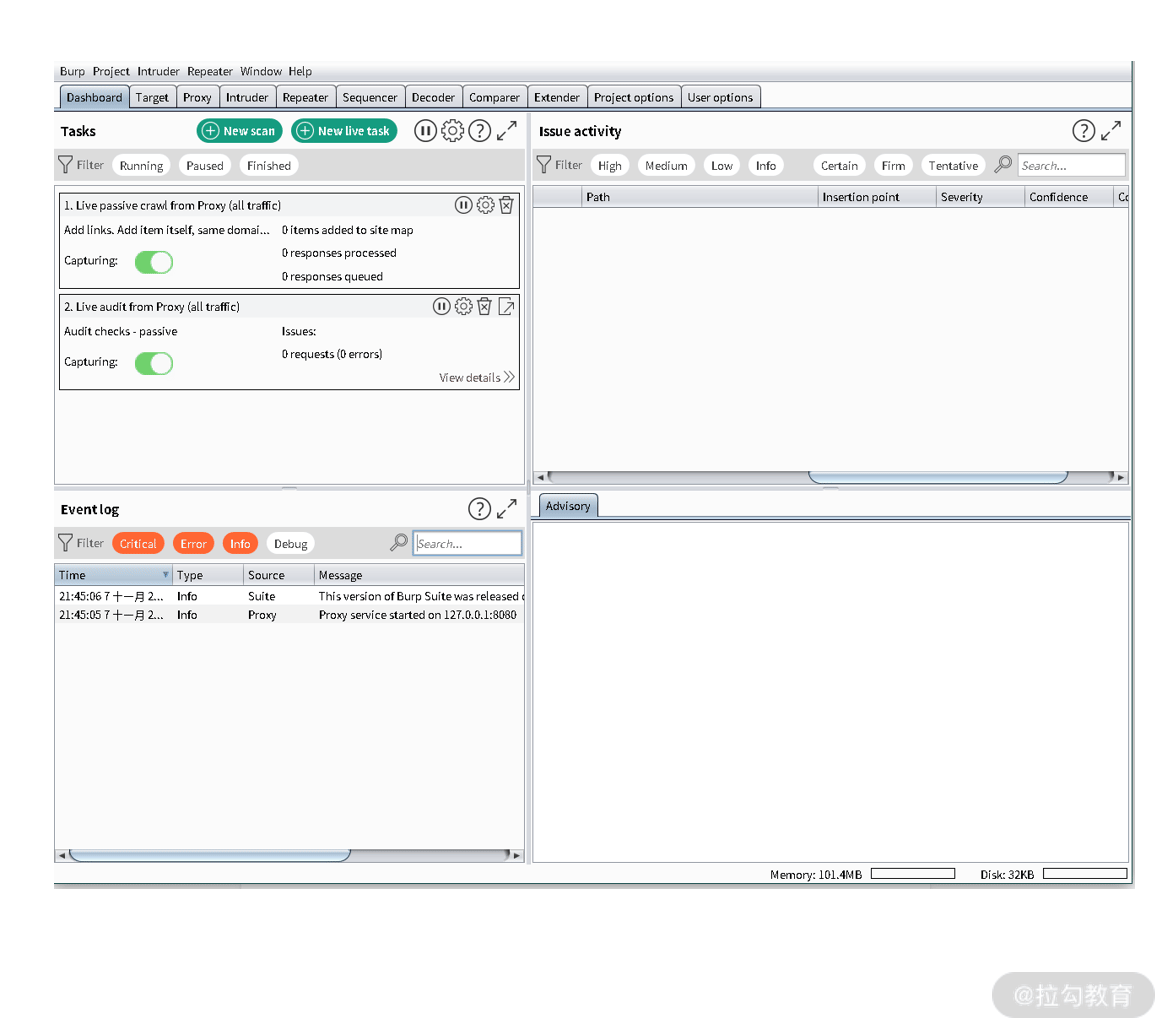The image size is (1172, 1033).
Task: Open task settings gear in Tasks header
Action: click(452, 131)
